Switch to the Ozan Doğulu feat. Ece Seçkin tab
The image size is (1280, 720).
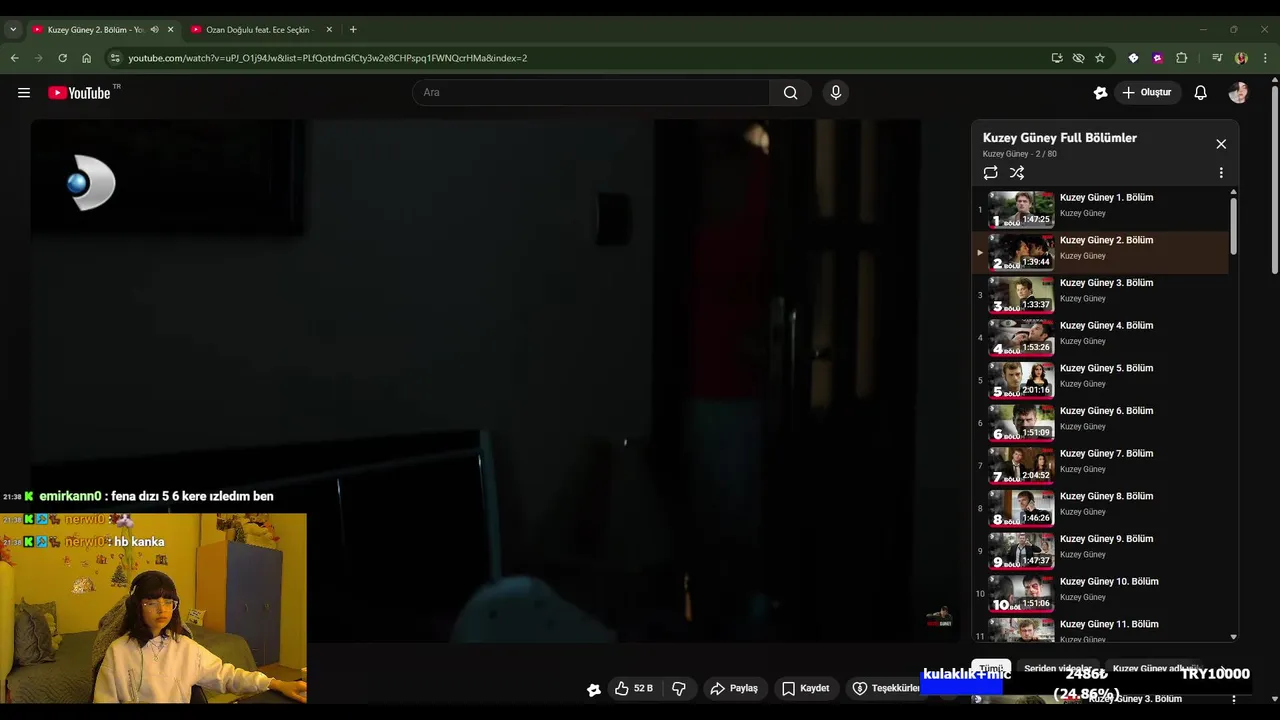pyautogui.click(x=259, y=30)
